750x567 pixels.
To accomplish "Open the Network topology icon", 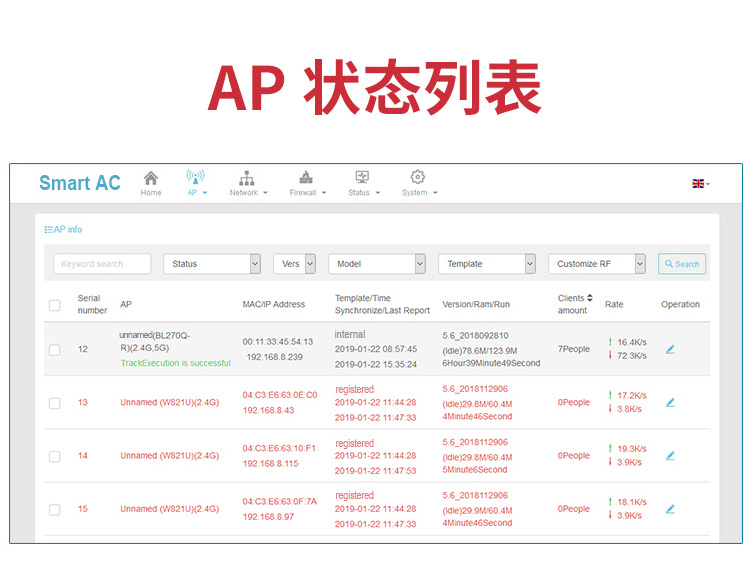I will tap(246, 178).
